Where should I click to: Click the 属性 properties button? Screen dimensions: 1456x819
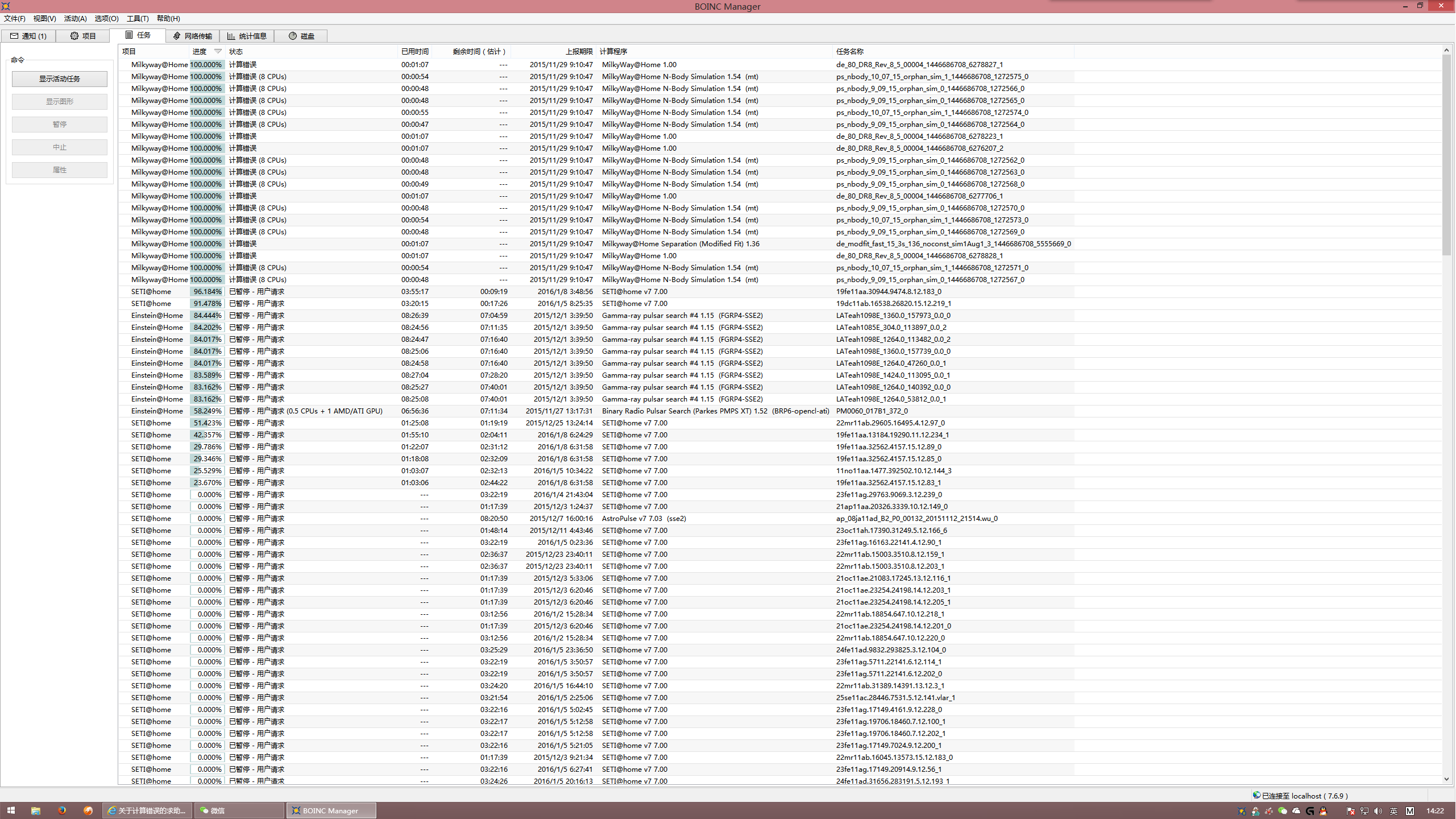(x=60, y=170)
